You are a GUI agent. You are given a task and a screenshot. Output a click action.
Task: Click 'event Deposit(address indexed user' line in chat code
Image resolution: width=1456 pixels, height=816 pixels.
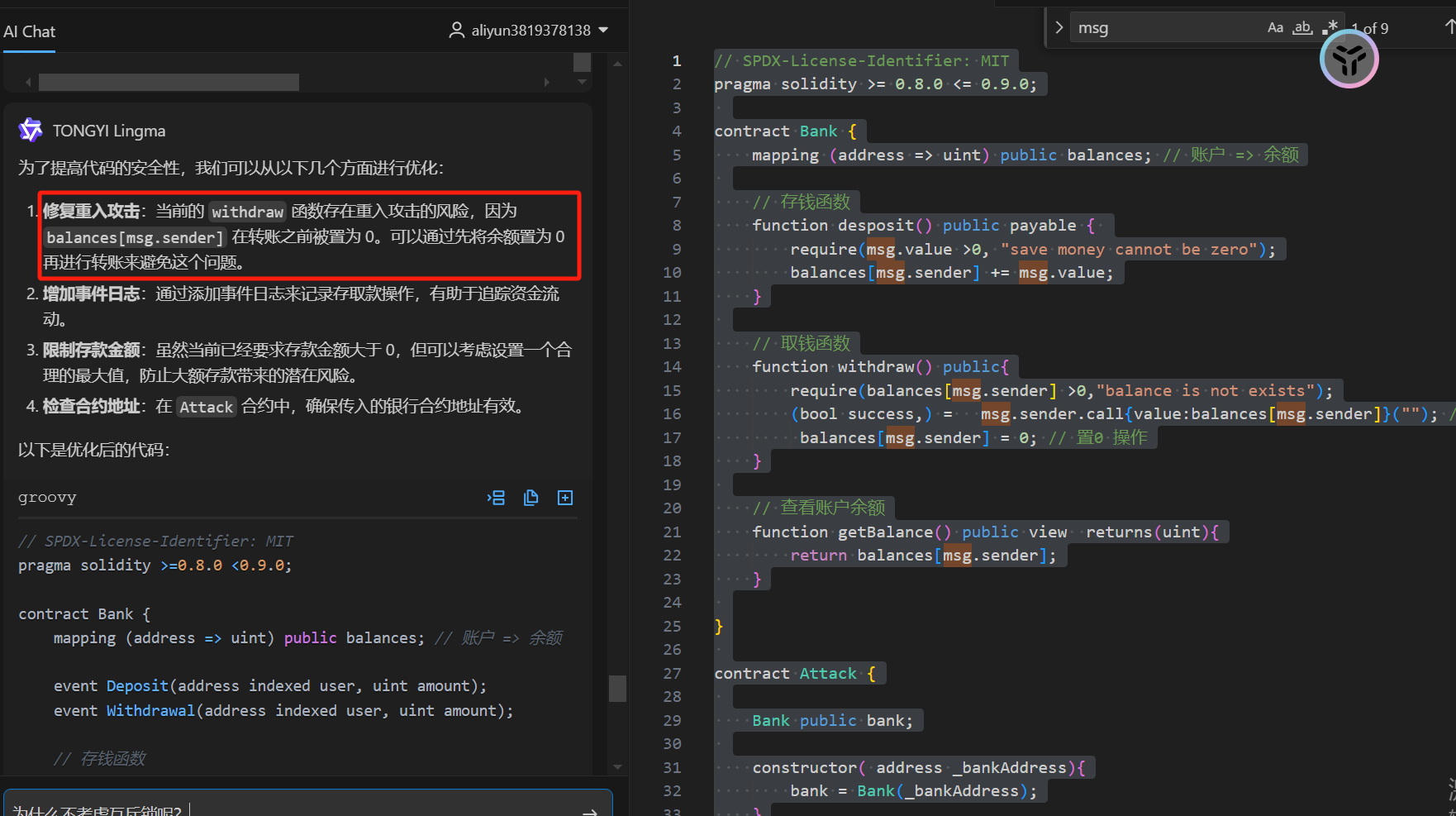click(270, 685)
